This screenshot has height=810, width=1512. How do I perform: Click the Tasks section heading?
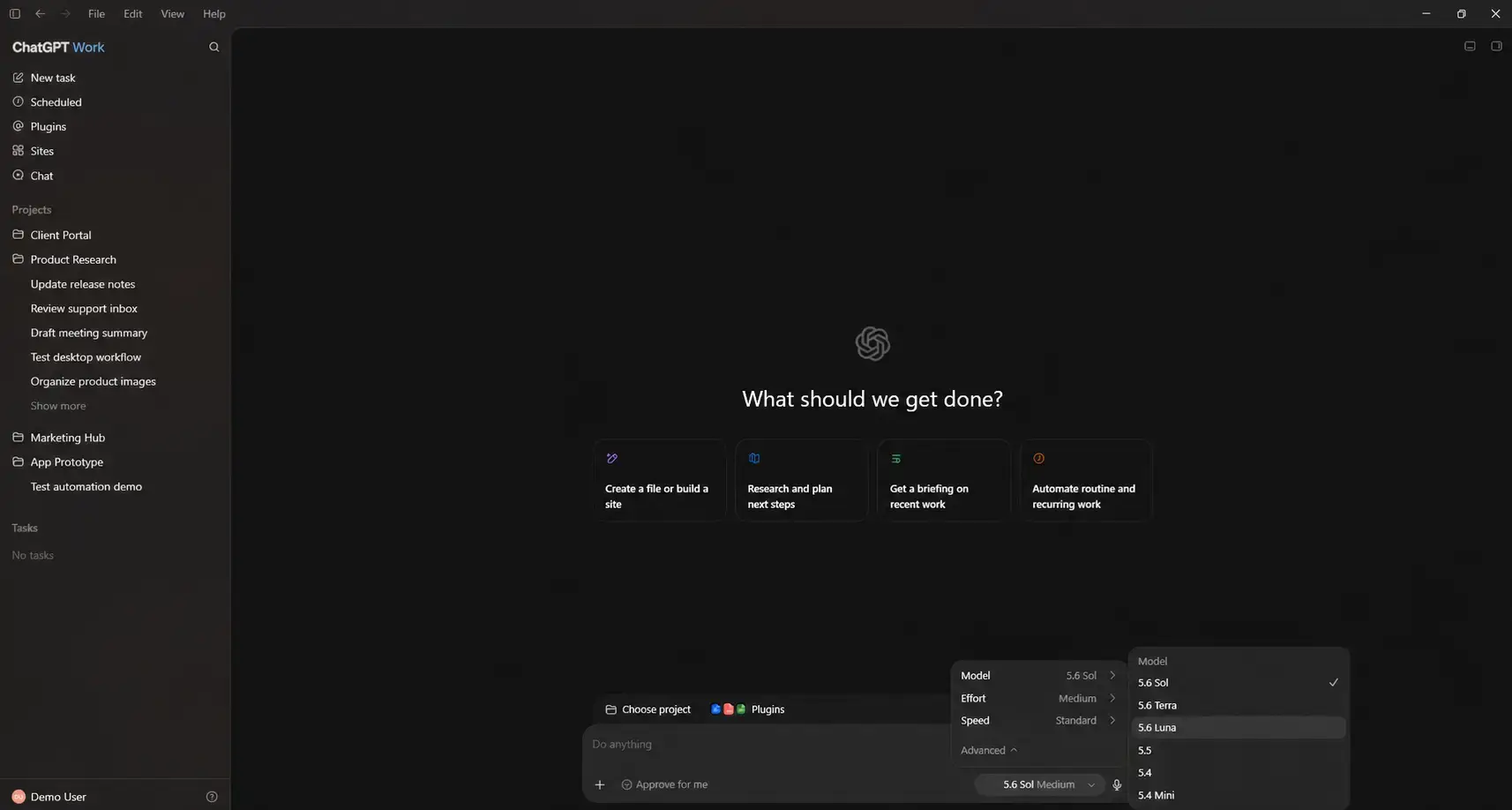25,529
